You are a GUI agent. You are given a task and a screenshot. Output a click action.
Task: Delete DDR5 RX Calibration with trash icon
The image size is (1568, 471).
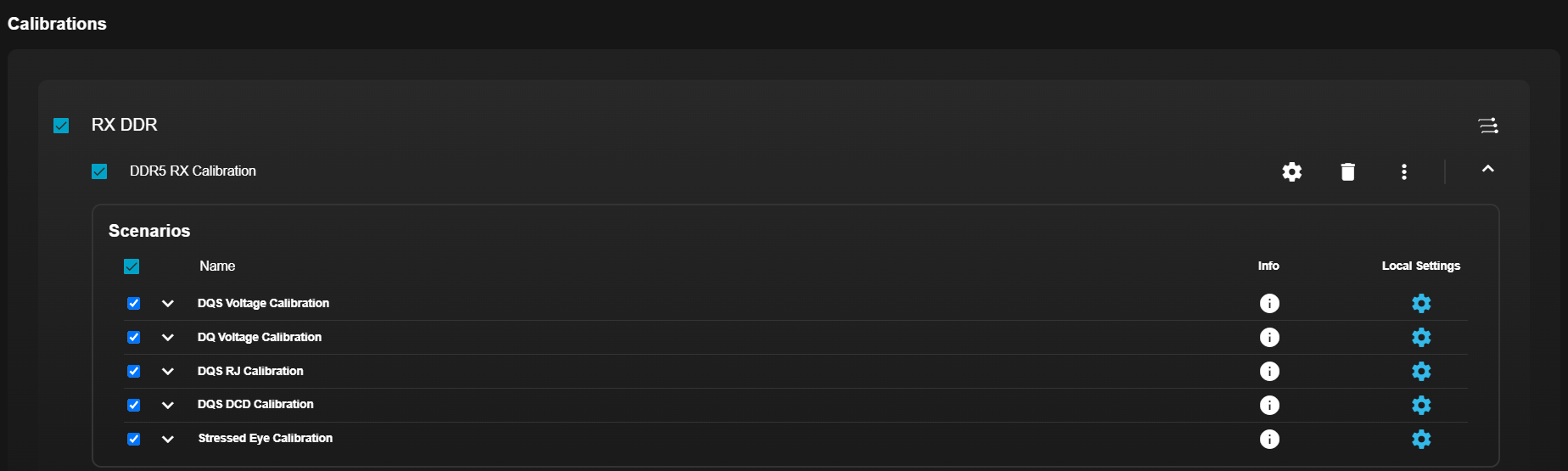pyautogui.click(x=1347, y=171)
